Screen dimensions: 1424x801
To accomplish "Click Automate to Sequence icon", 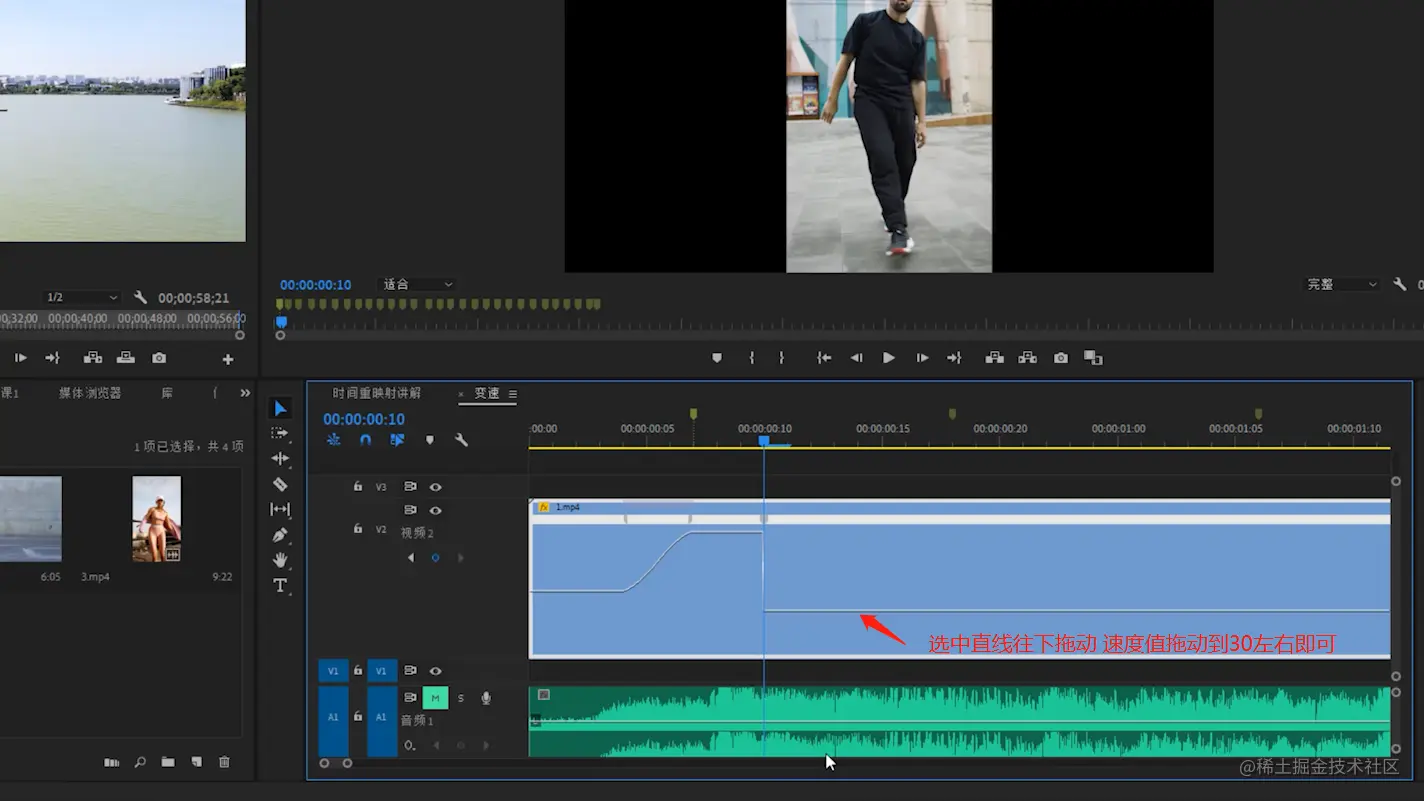I will pos(112,762).
